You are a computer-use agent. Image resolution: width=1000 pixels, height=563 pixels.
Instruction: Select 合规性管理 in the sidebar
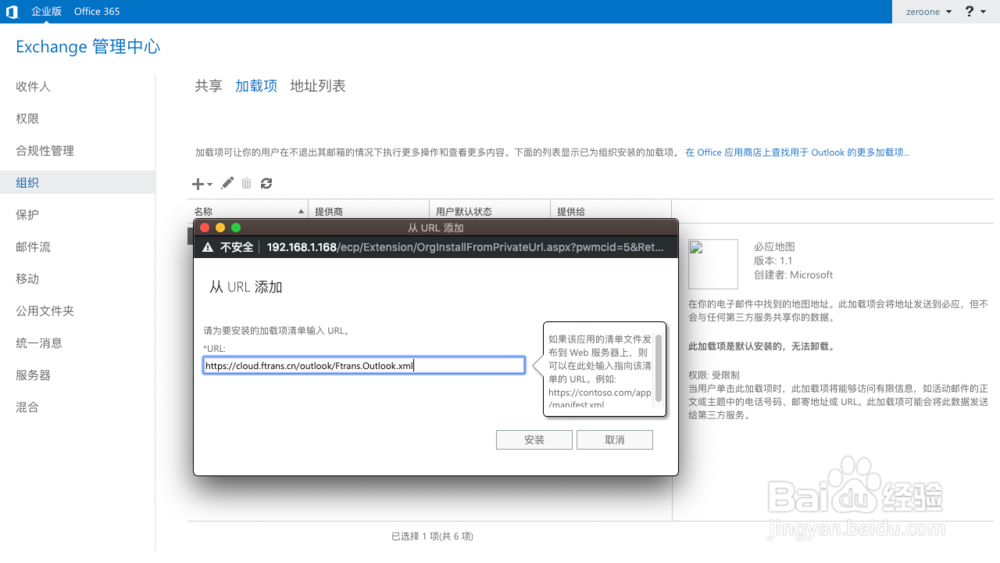click(x=45, y=150)
